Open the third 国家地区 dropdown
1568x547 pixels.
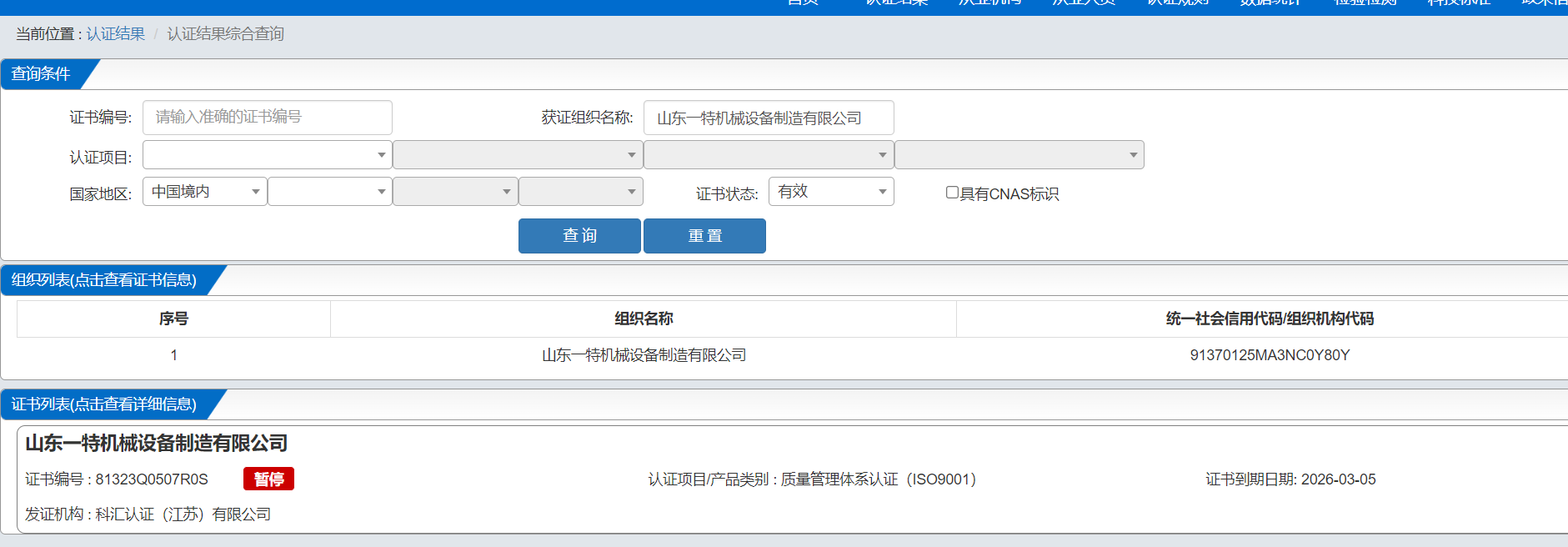(x=455, y=192)
